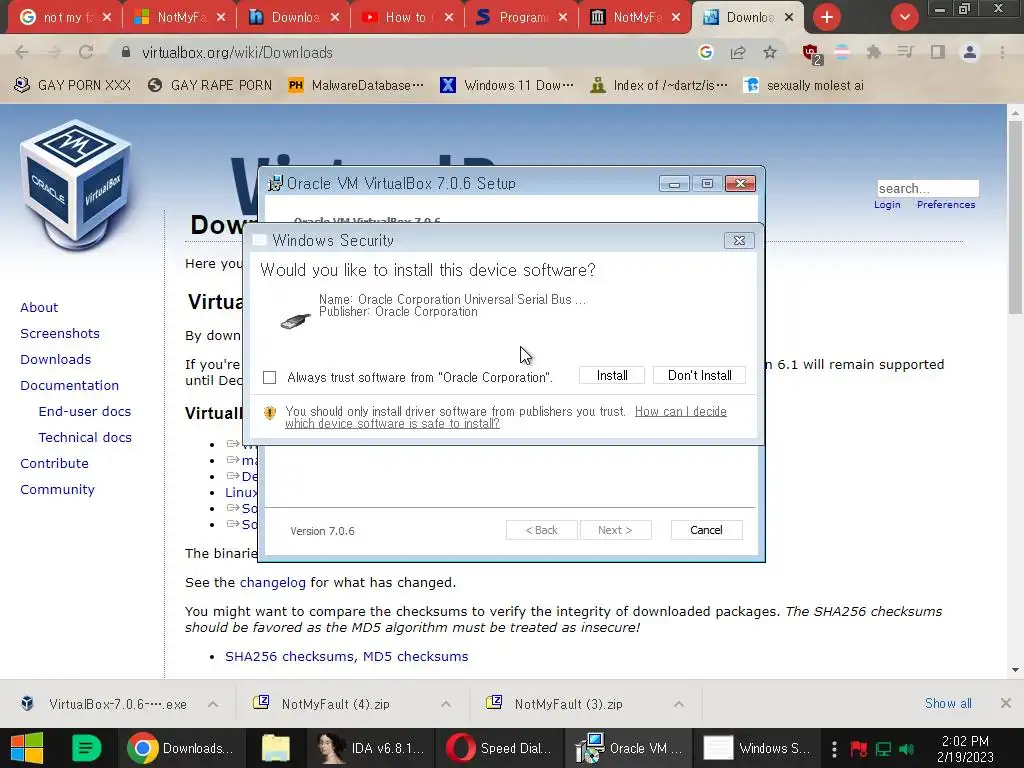
Task: Open Chrome three-dot menu
Action: coord(1002,53)
